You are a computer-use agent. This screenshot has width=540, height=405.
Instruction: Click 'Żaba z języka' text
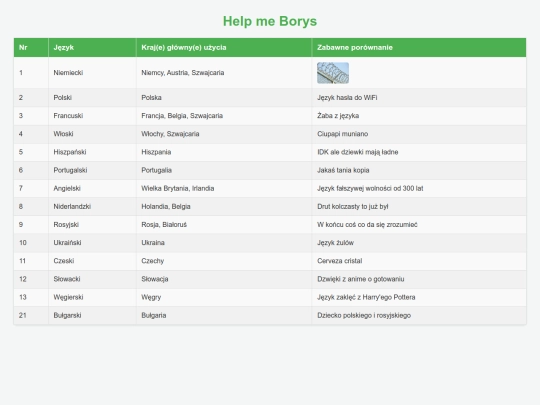(x=338, y=116)
